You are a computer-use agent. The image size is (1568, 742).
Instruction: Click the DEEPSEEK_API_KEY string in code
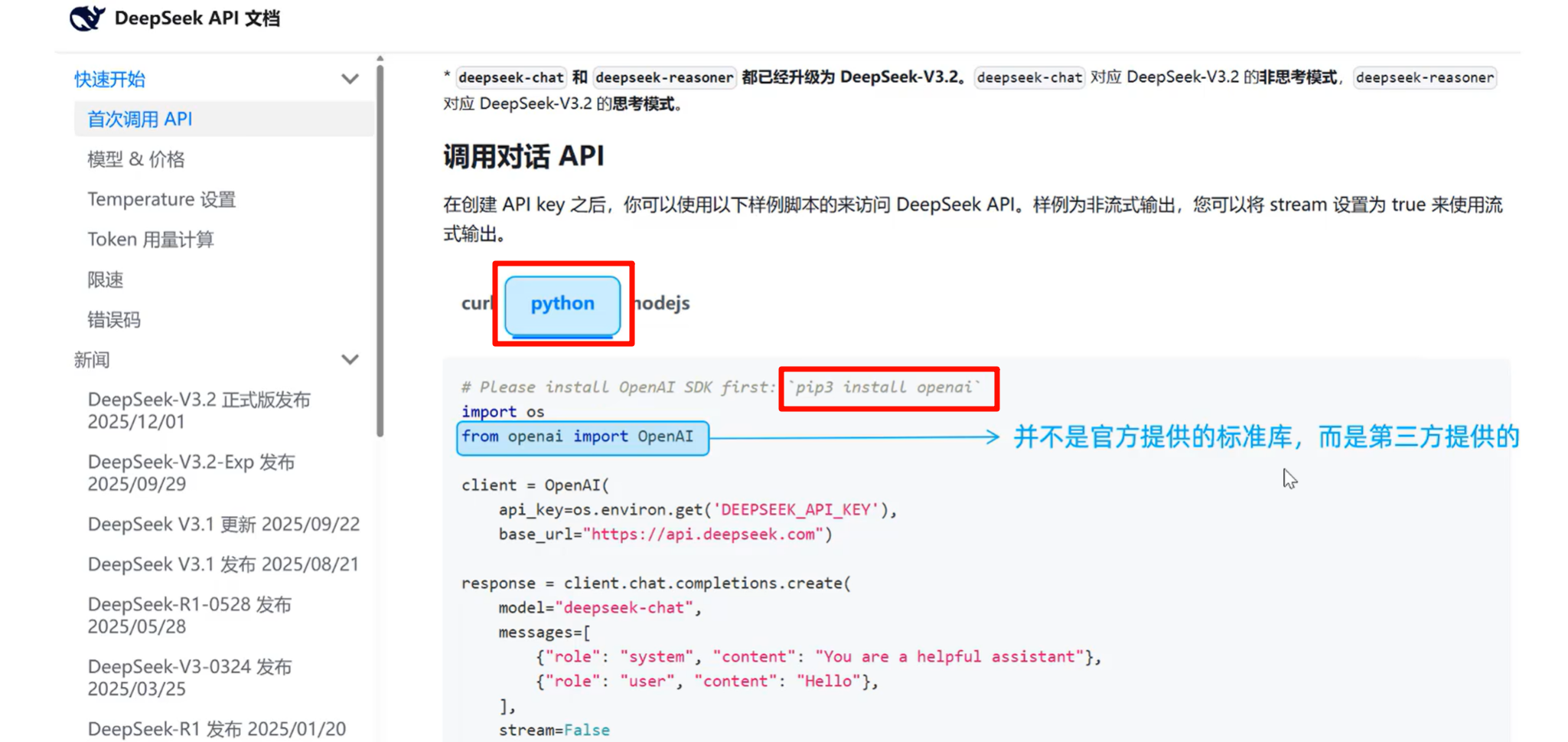pyautogui.click(x=796, y=510)
